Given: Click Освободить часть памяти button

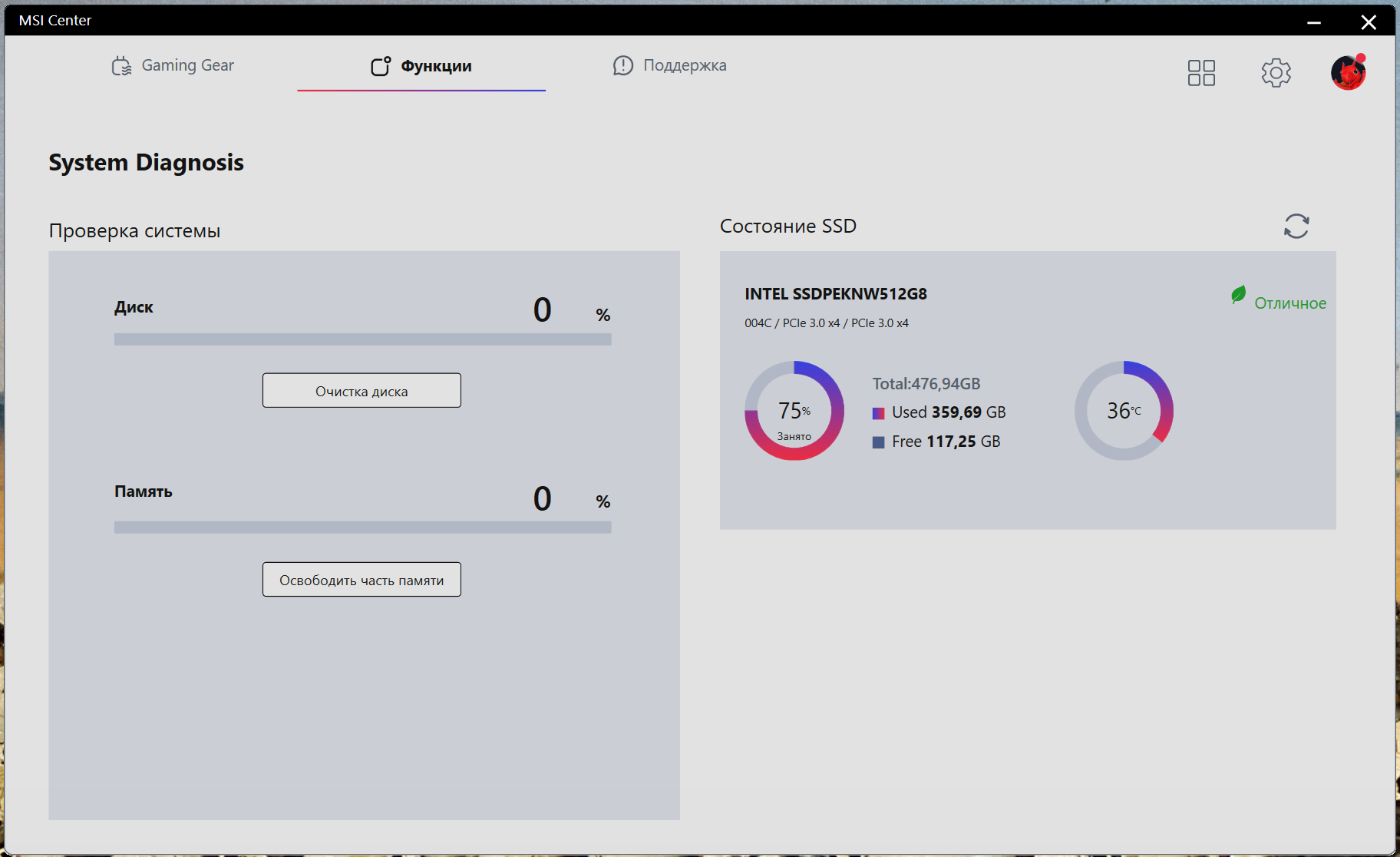Looking at the screenshot, I should coord(362,580).
